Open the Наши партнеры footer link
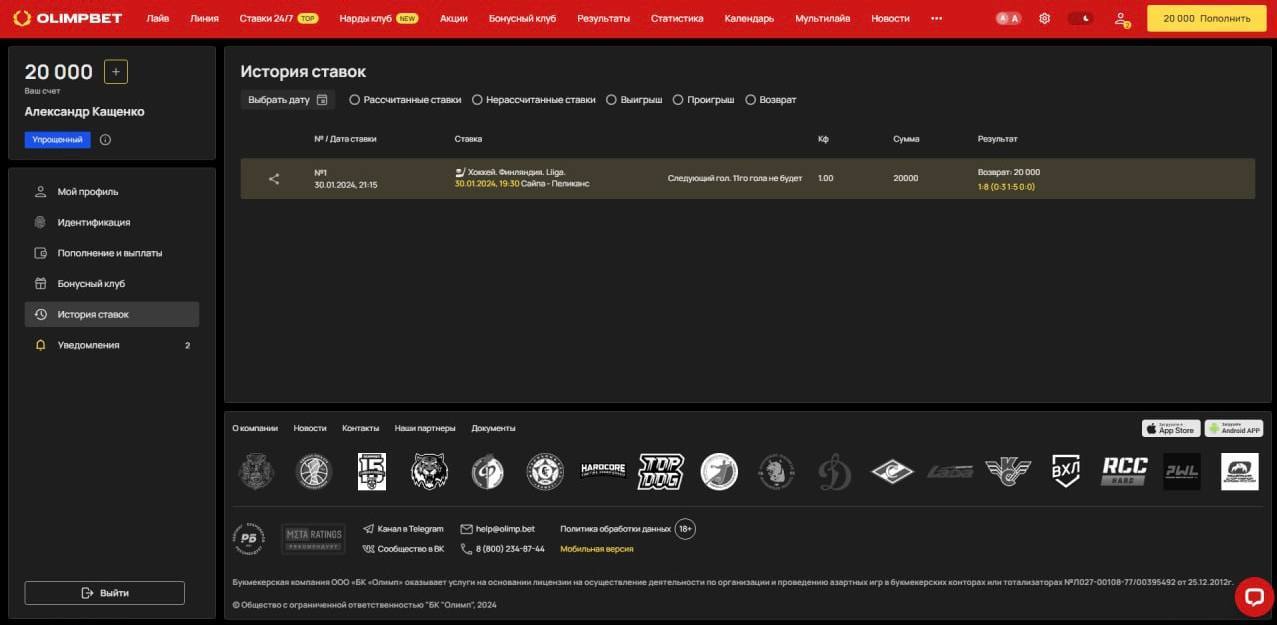1277x625 pixels. pyautogui.click(x=425, y=428)
